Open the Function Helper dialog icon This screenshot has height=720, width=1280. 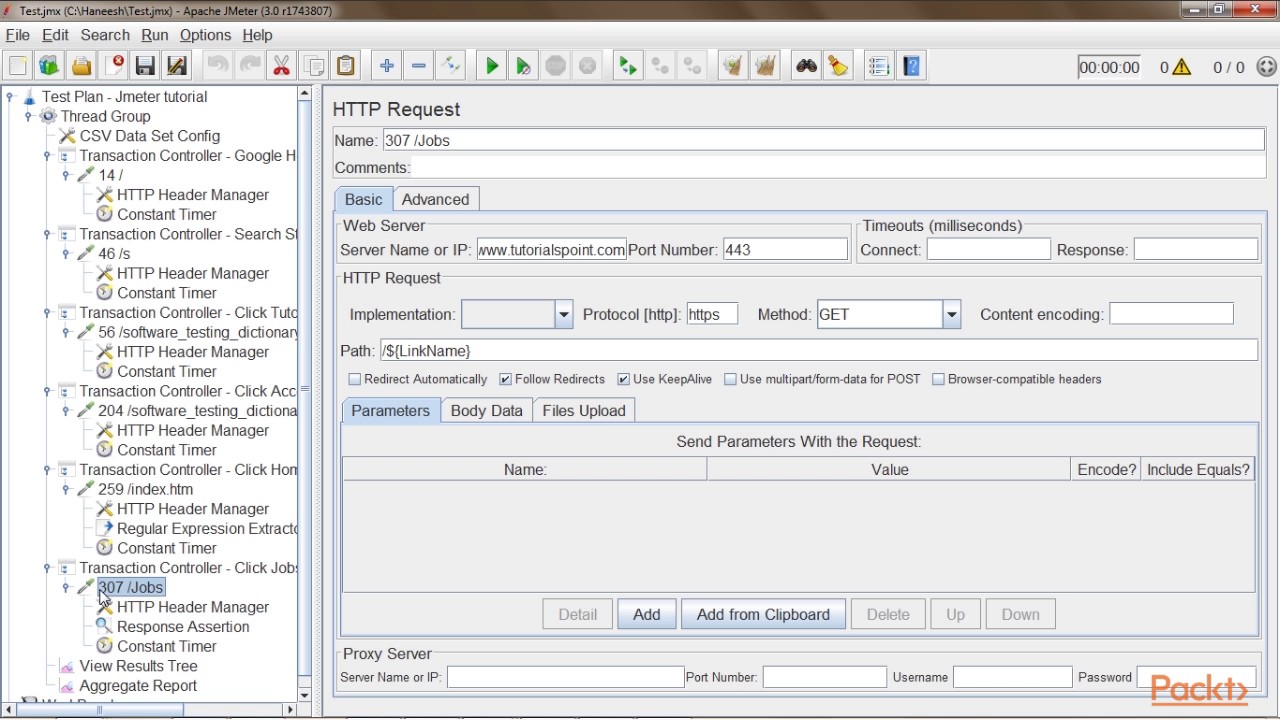[879, 66]
